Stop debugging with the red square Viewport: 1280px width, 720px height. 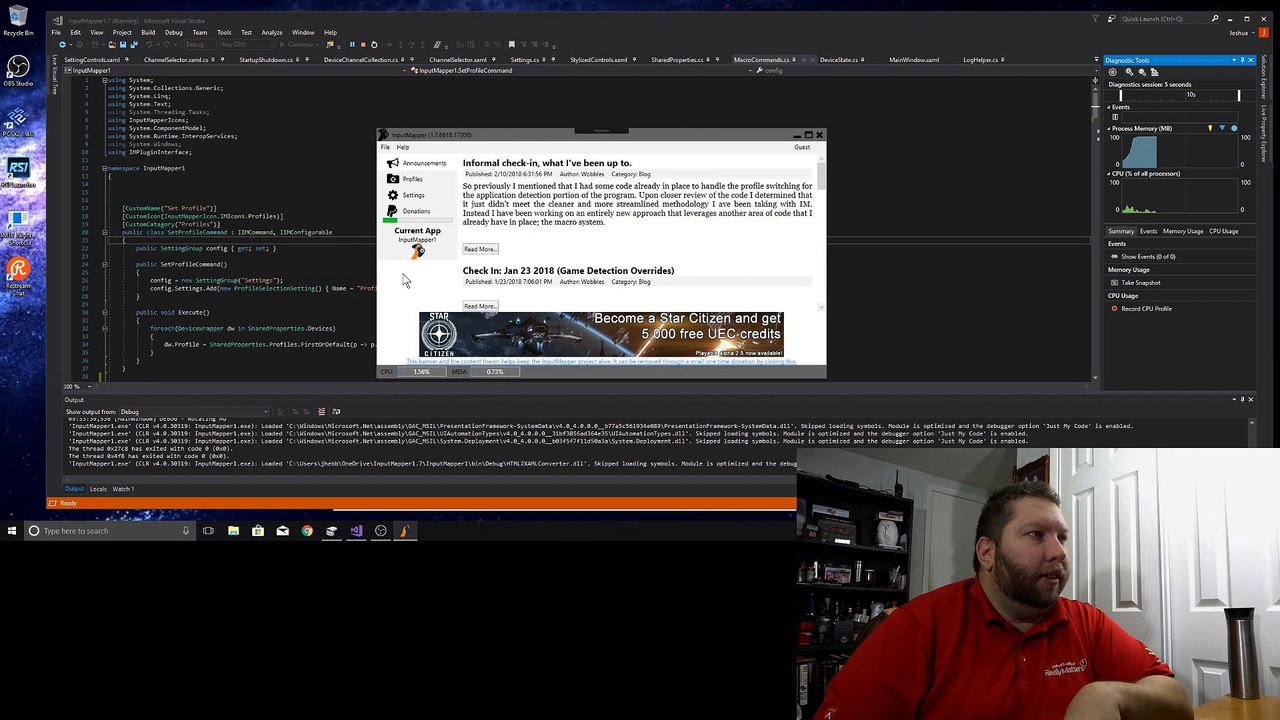pyautogui.click(x=363, y=44)
